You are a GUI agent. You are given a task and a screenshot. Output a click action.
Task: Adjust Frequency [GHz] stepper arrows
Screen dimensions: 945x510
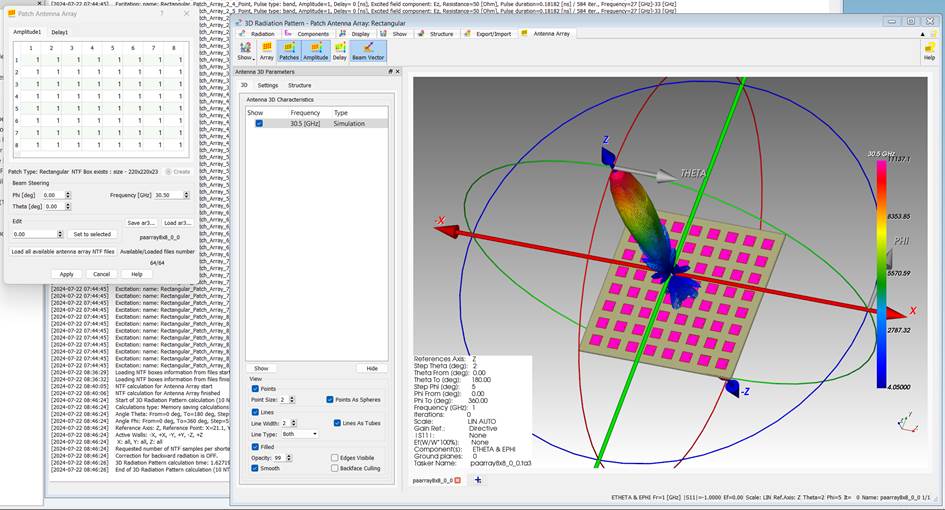tap(186, 195)
